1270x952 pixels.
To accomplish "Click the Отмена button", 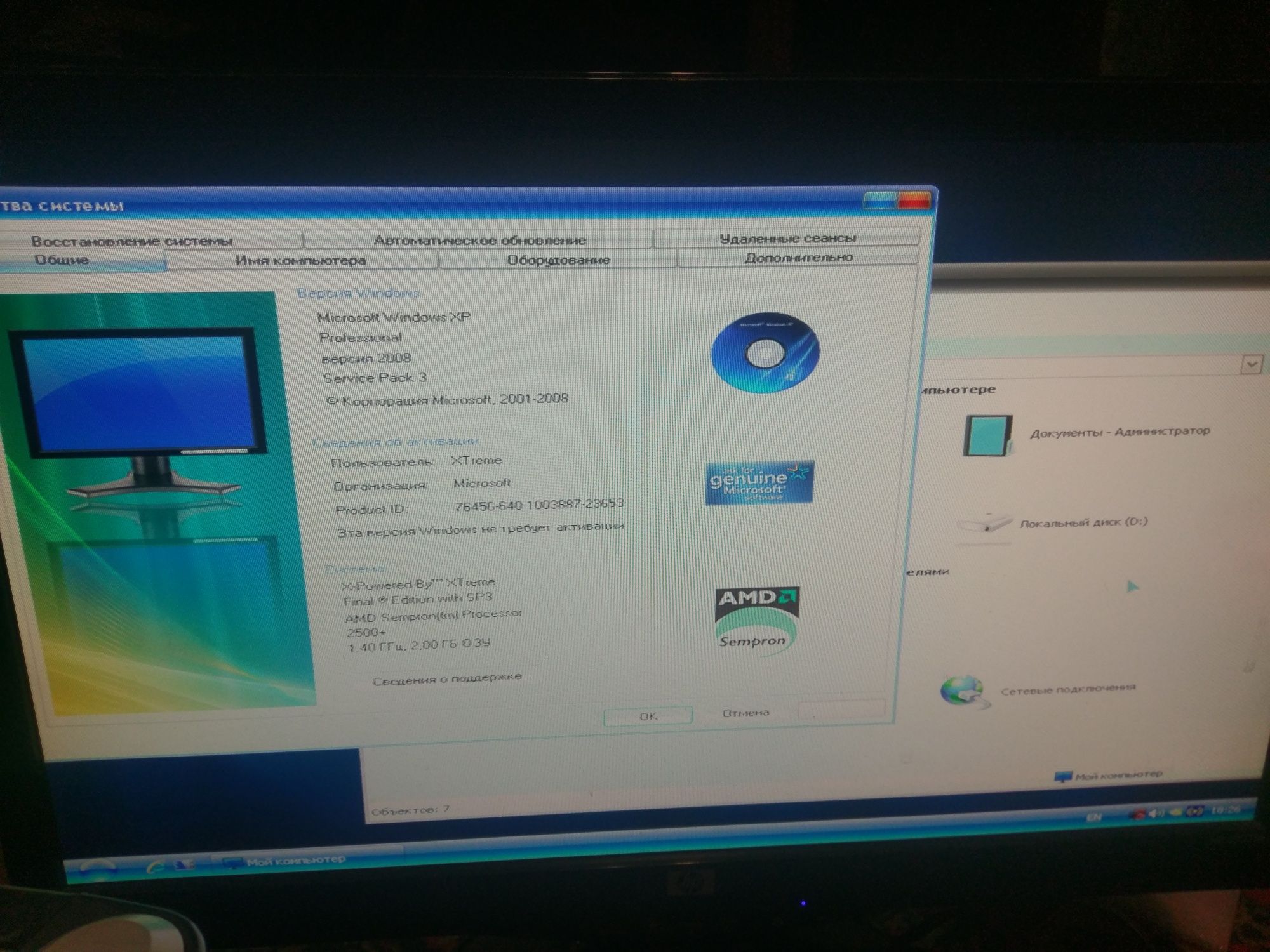I will point(745,713).
